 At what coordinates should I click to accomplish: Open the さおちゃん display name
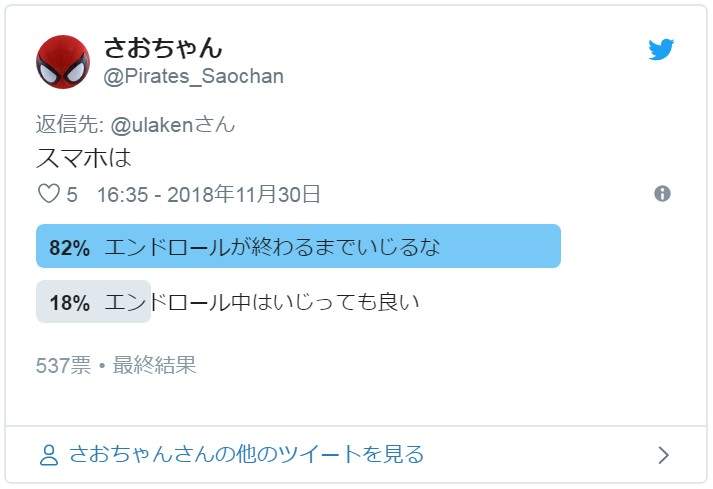163,47
